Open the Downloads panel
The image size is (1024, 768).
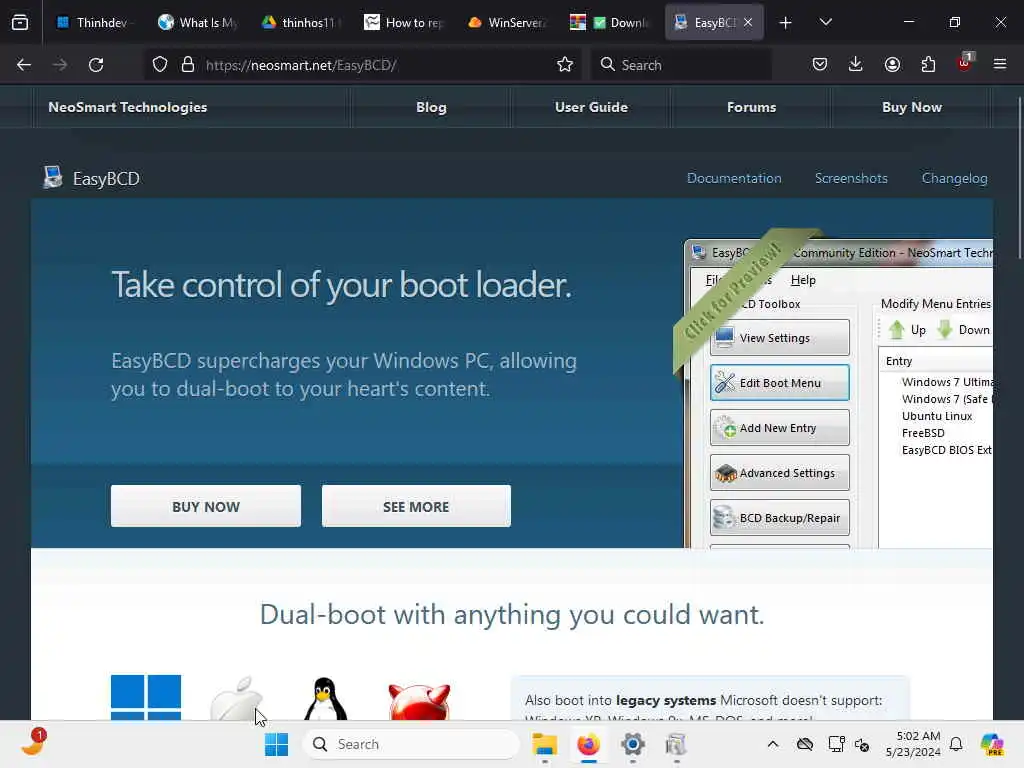(856, 65)
